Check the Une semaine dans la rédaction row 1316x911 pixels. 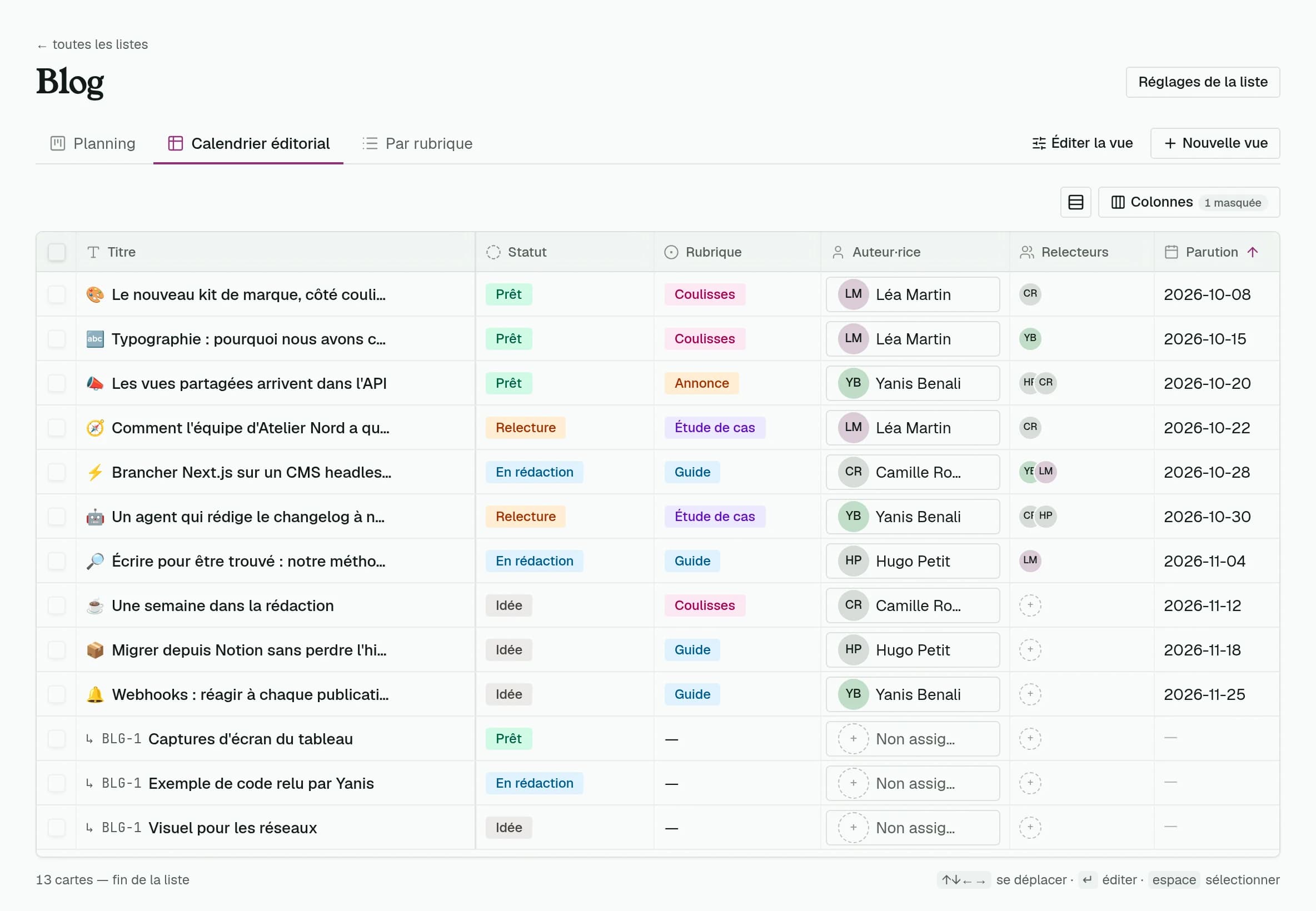pyautogui.click(x=57, y=605)
